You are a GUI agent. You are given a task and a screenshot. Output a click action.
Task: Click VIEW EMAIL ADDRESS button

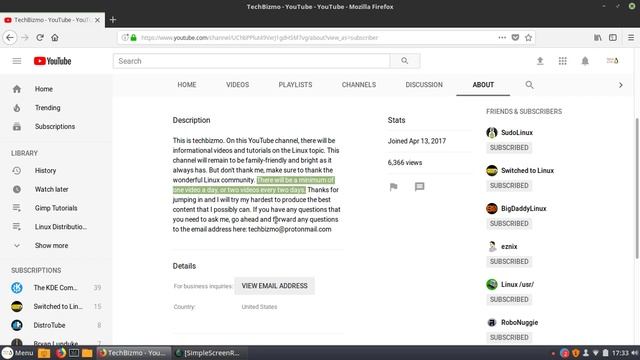[274, 286]
